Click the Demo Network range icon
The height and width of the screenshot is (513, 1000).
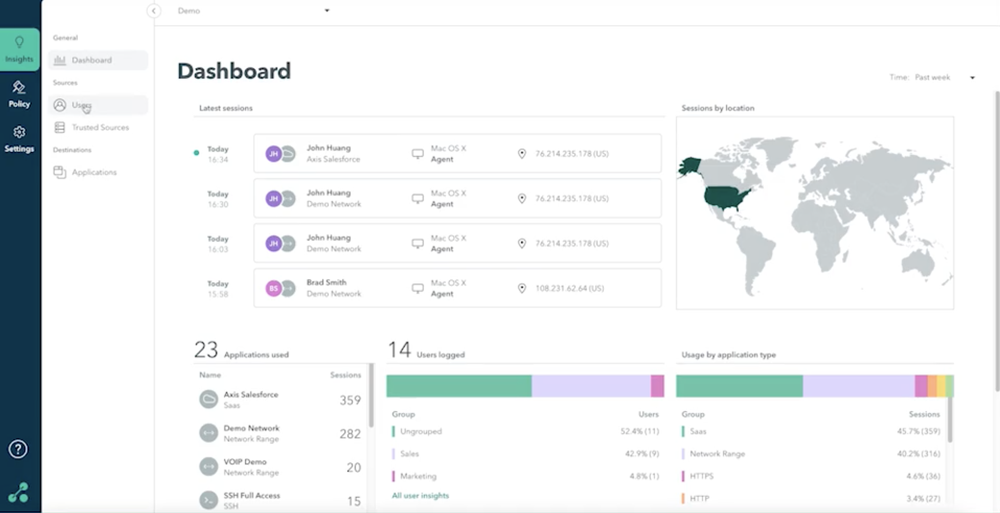(209, 433)
